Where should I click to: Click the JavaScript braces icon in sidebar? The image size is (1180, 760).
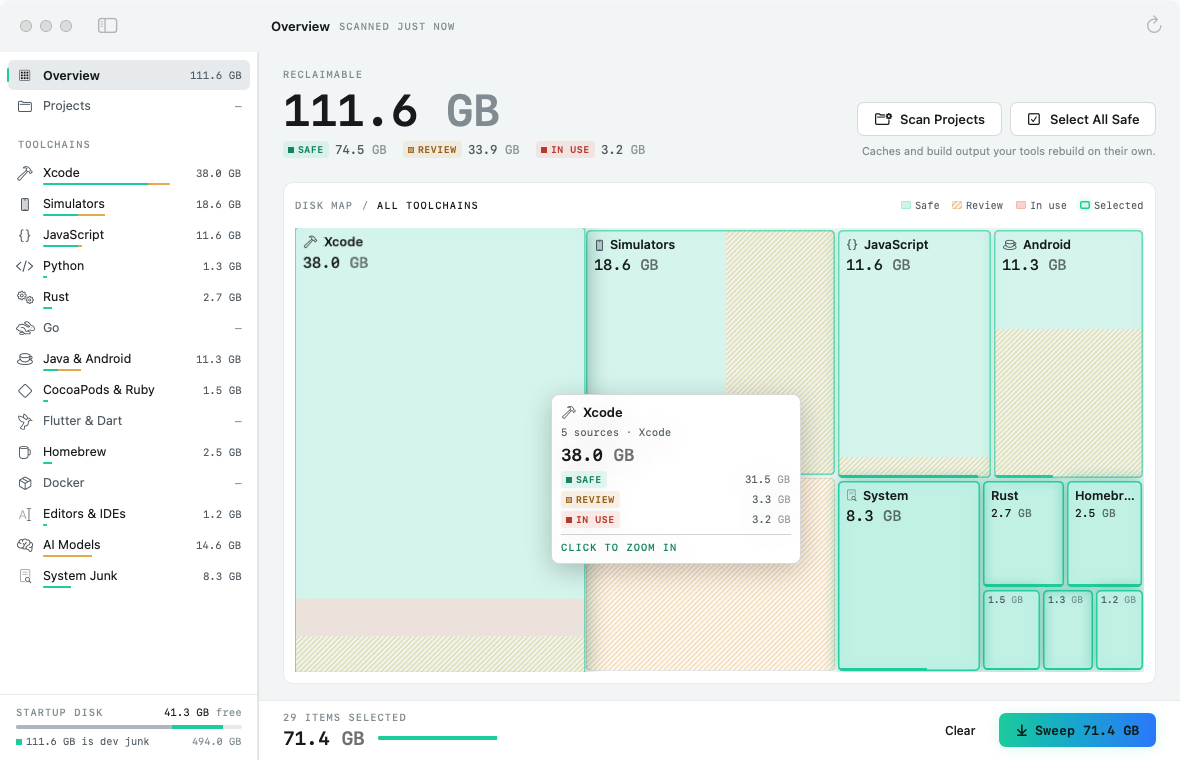25,235
